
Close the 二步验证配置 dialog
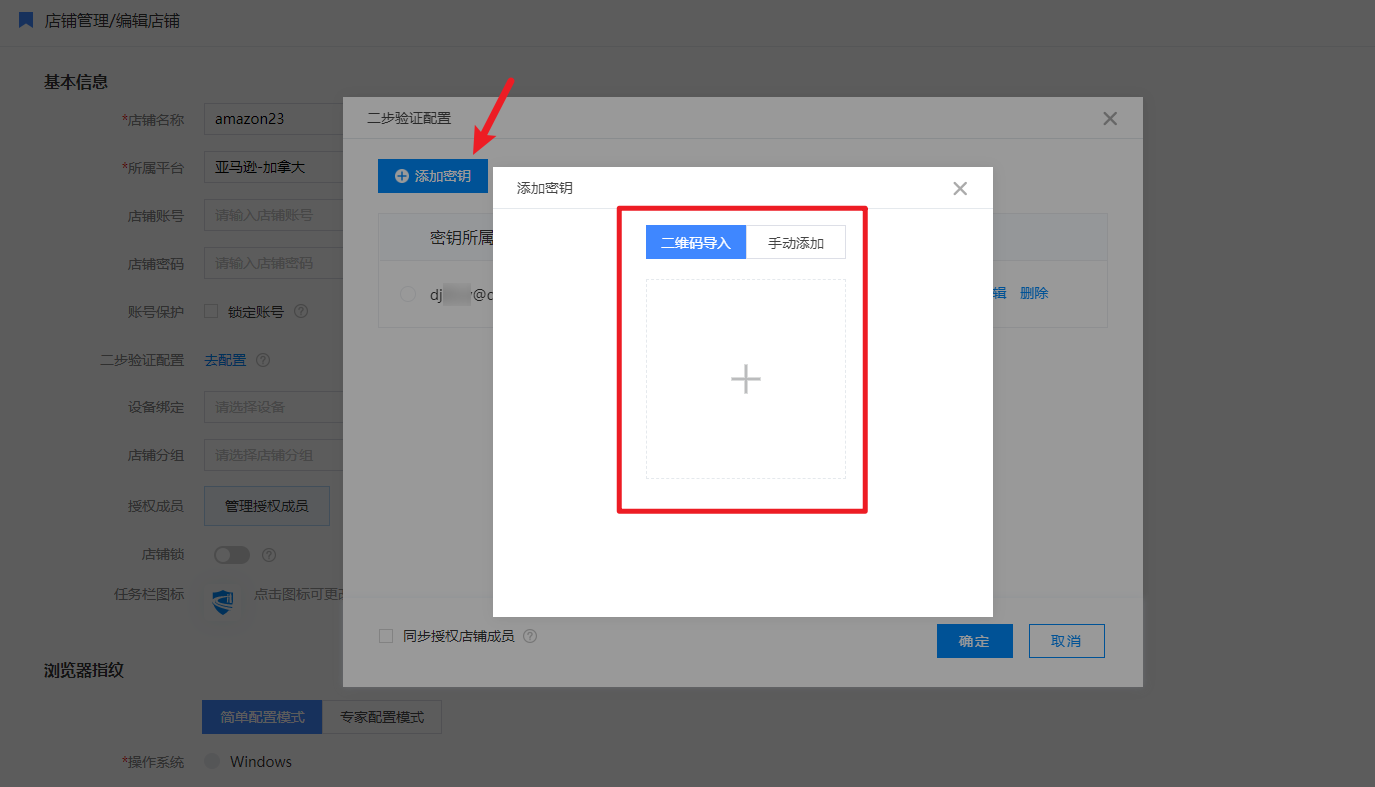coord(1109,118)
